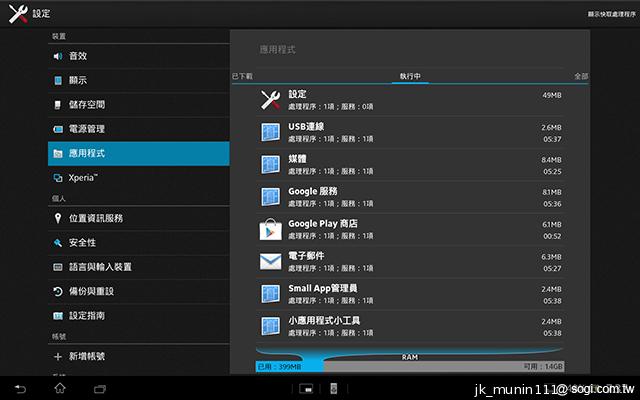Click 安全性 label text
Image resolution: width=640 pixels, height=400 pixels.
tap(82, 242)
